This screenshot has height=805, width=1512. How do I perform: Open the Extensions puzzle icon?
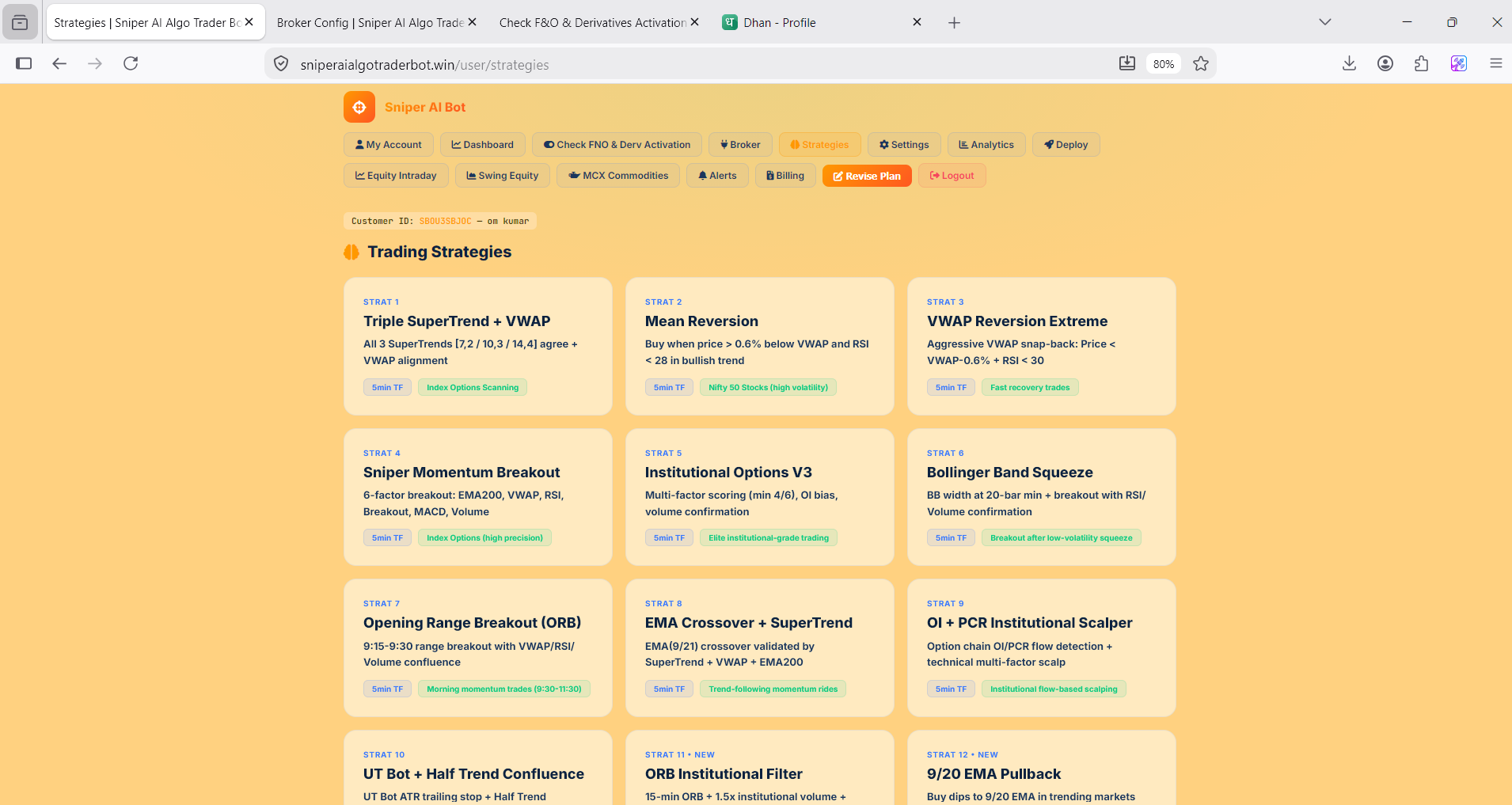tap(1422, 63)
